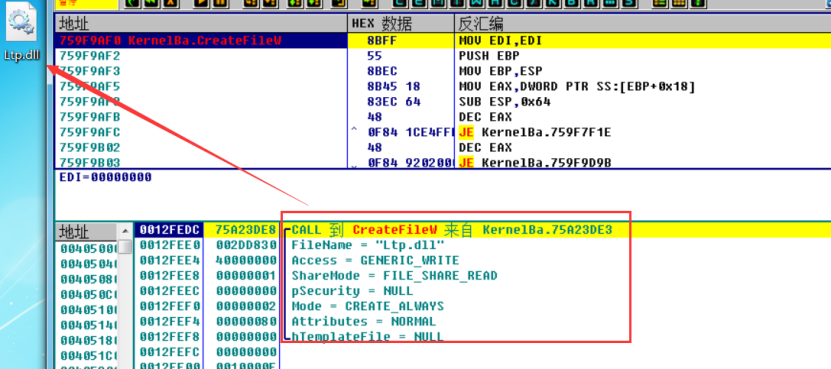Viewport: 831px width, 369px height.
Task: Select dump address 00405040
Action: (x=88, y=264)
